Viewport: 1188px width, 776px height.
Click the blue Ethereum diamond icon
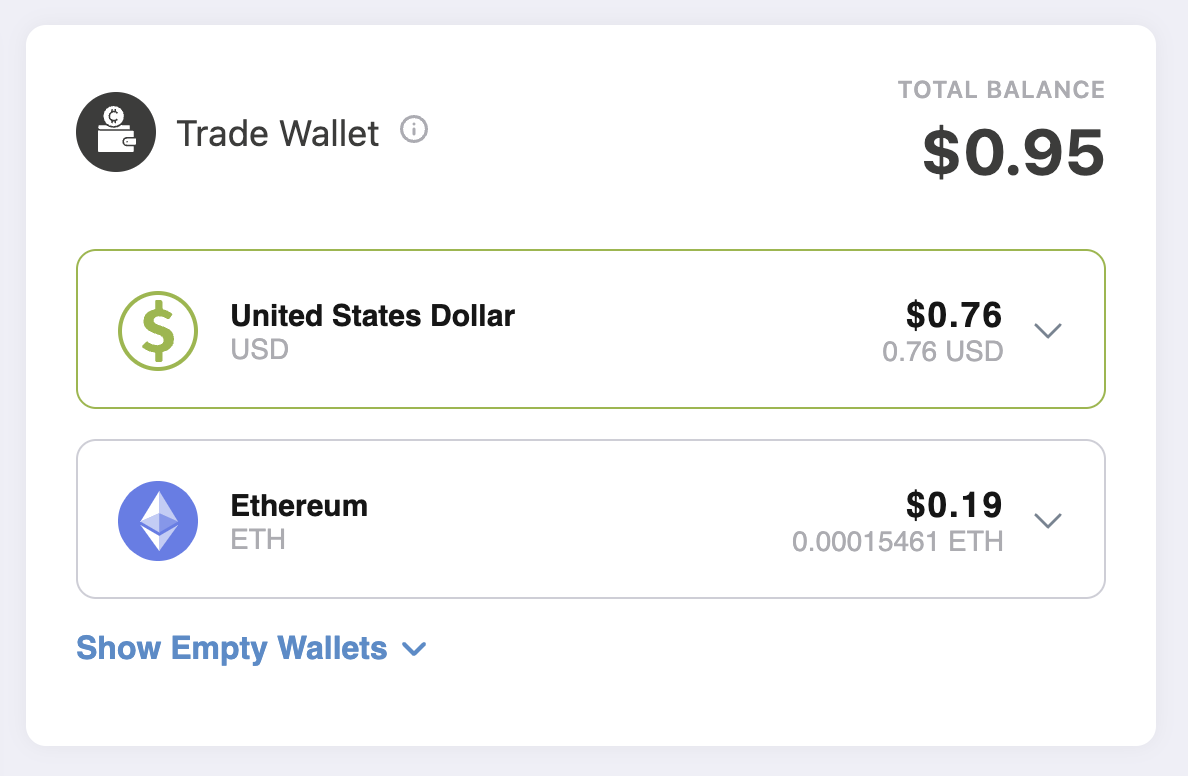tap(158, 521)
